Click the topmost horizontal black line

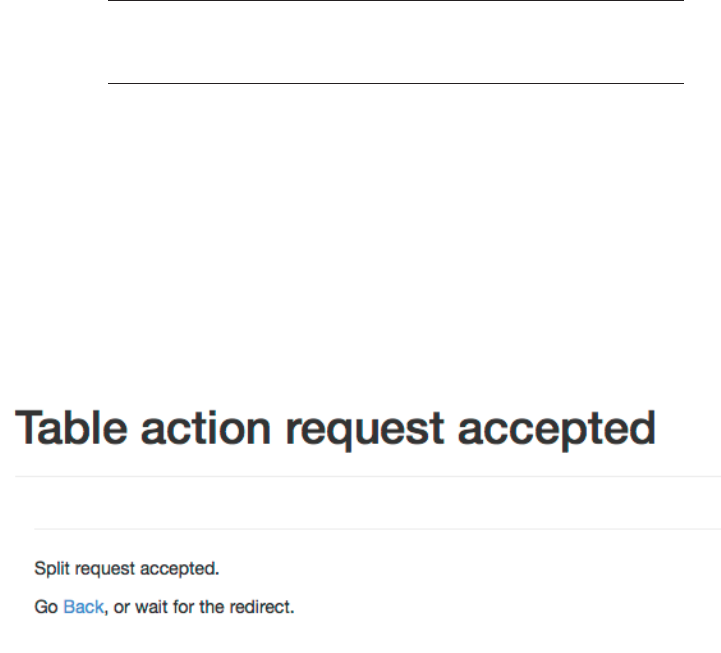[394, 1]
